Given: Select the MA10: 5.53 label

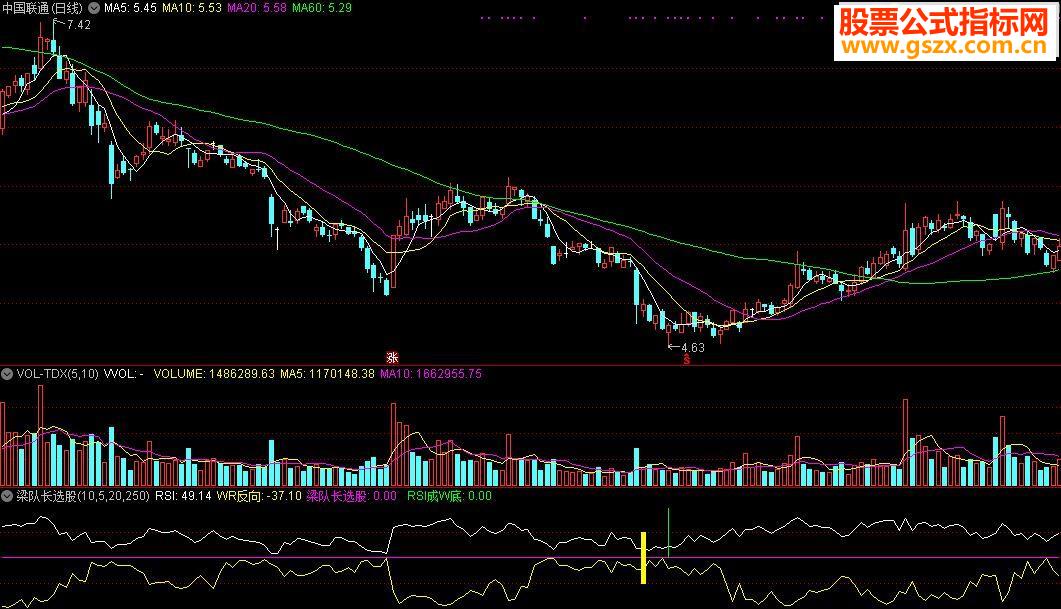Looking at the screenshot, I should [x=191, y=8].
